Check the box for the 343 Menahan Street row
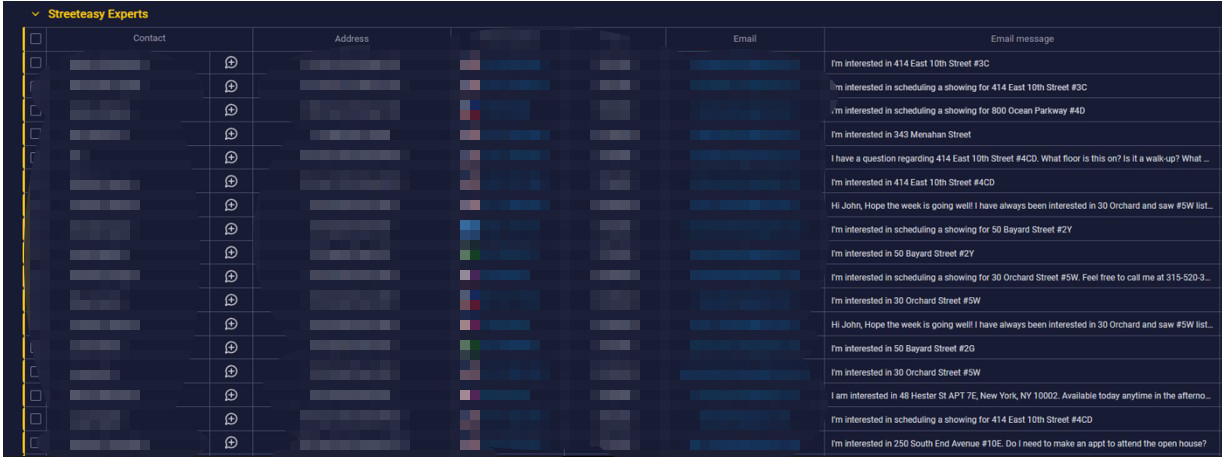This screenshot has height=457, width=1222. coord(36,134)
